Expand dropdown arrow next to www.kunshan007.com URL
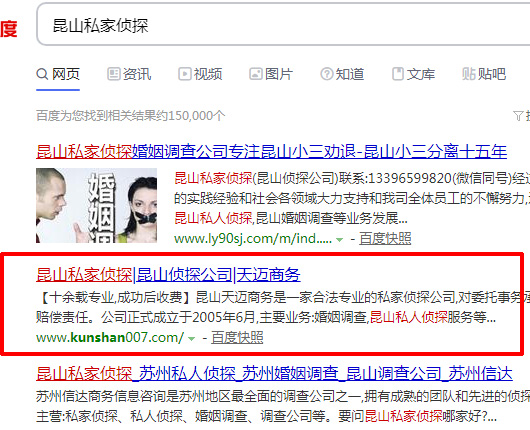The height and width of the screenshot is (430, 530). tap(192, 338)
